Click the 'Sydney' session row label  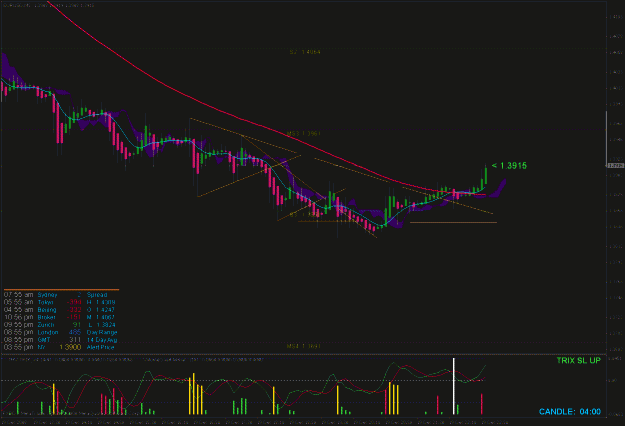click(47, 295)
